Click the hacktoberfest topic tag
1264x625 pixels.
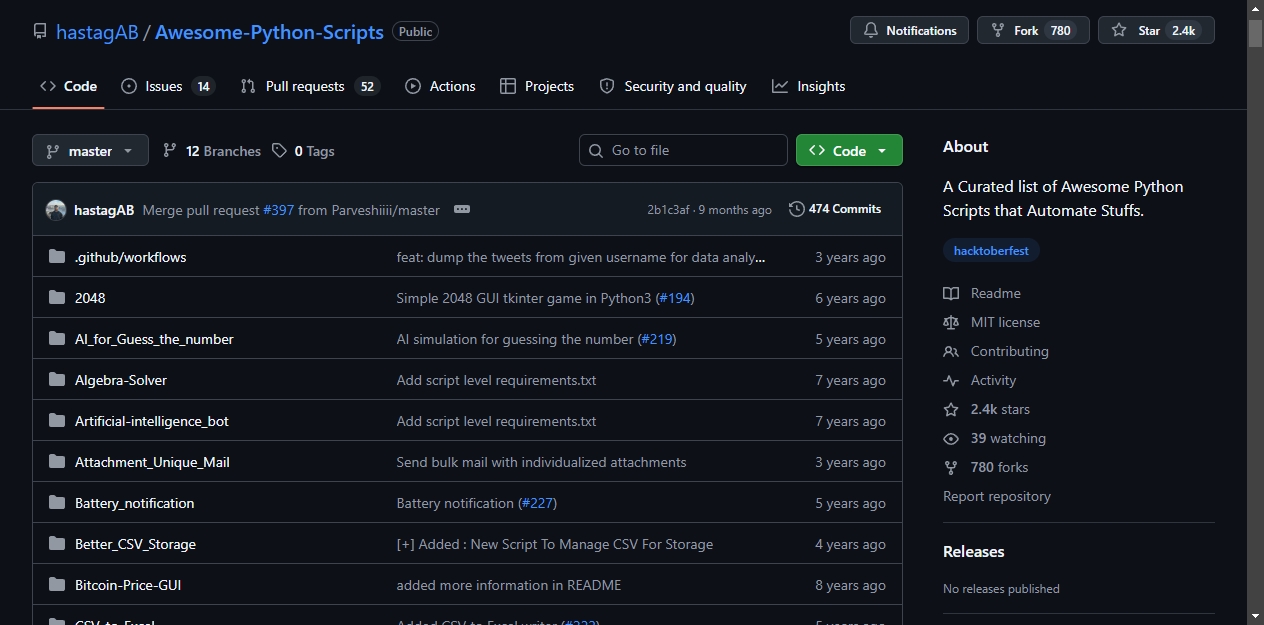991,251
